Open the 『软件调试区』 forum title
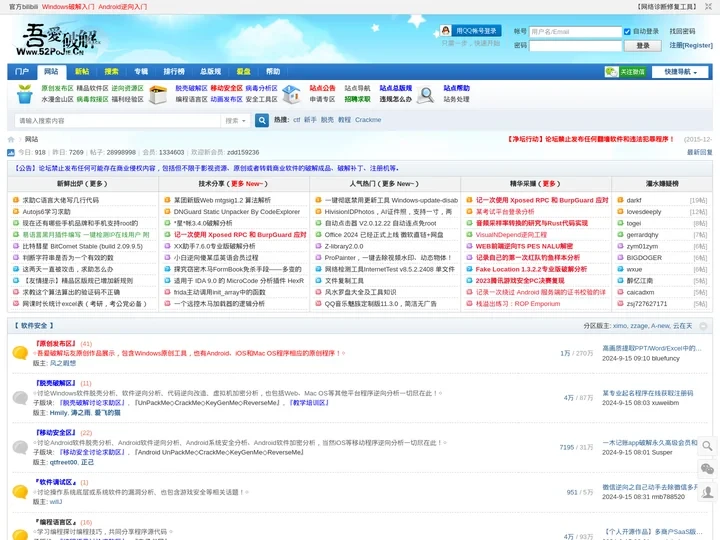Screen dimensions: 720x540 tap(56, 482)
